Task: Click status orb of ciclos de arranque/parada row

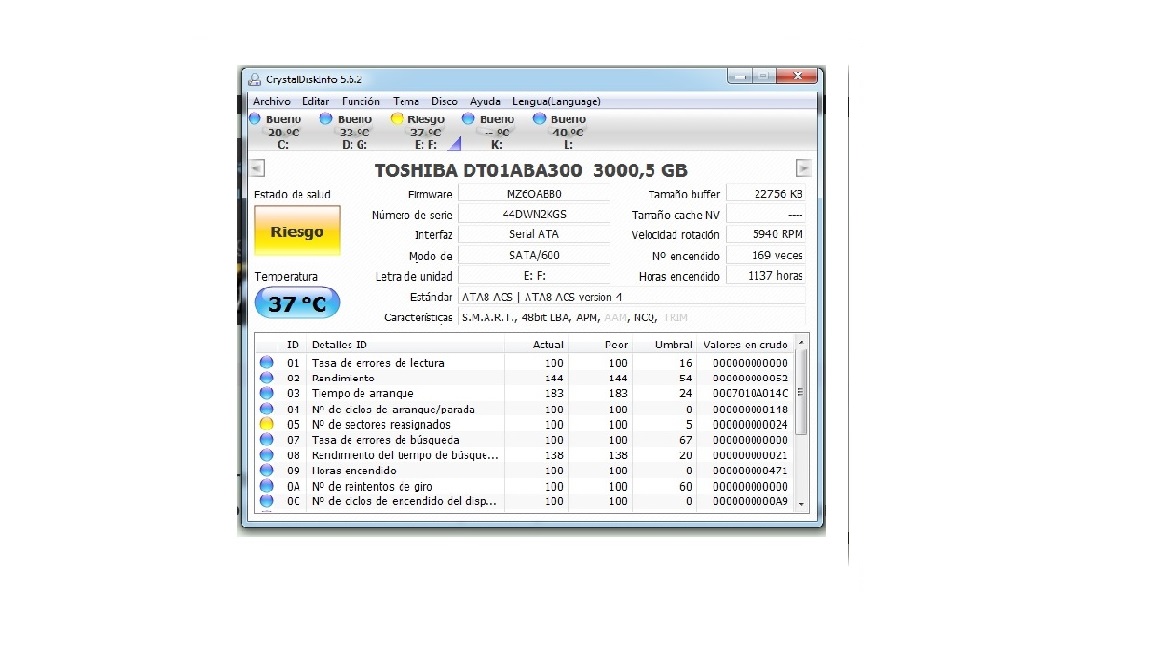Action: (x=267, y=408)
